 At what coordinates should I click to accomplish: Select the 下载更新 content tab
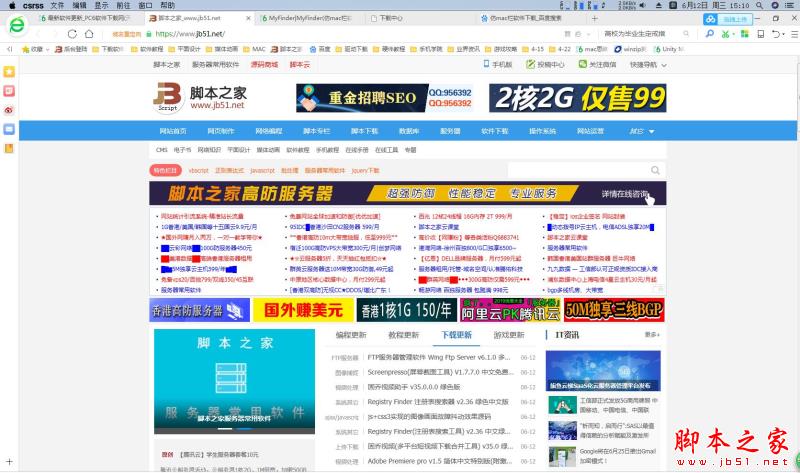pyautogui.click(x=456, y=335)
